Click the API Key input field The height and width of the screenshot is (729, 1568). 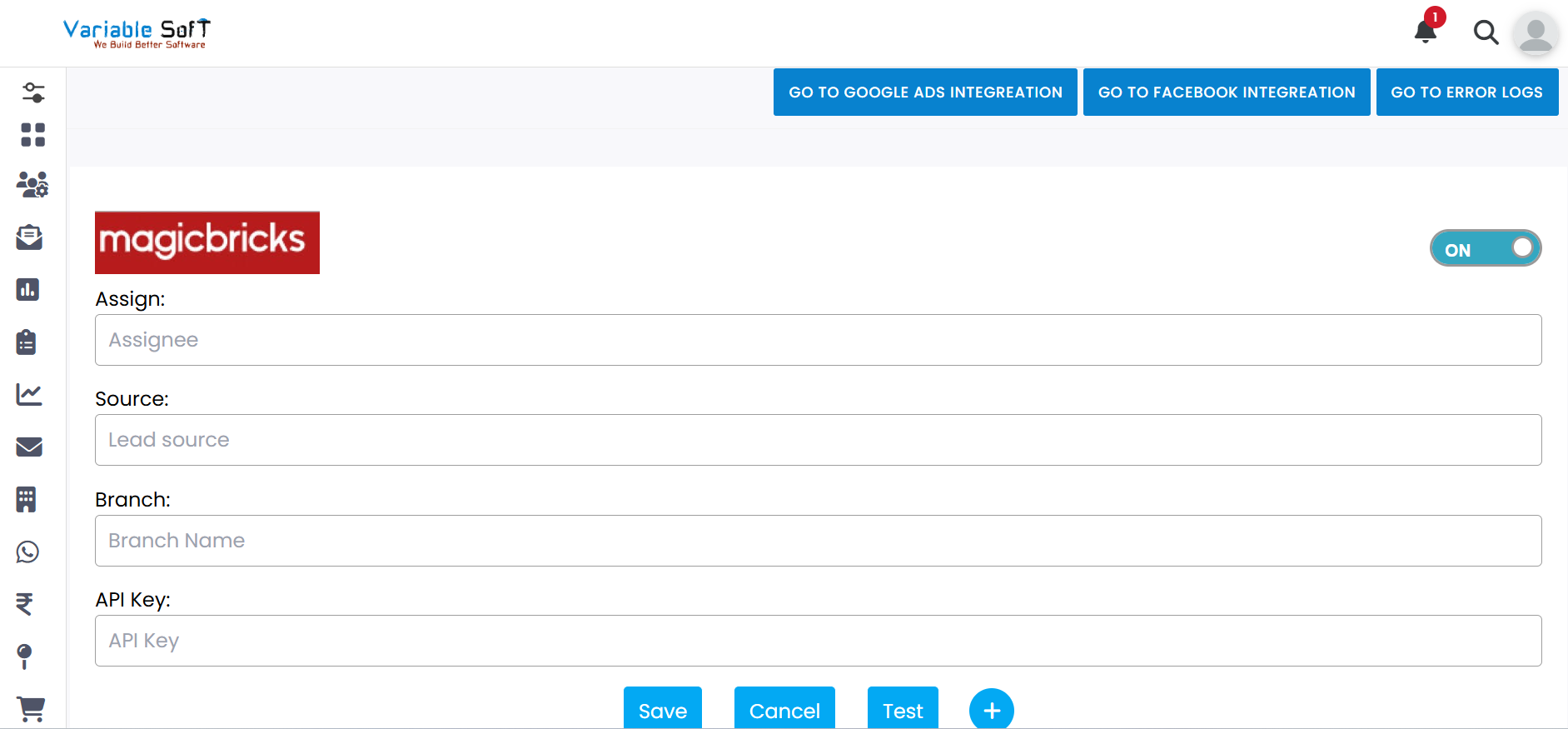point(818,641)
